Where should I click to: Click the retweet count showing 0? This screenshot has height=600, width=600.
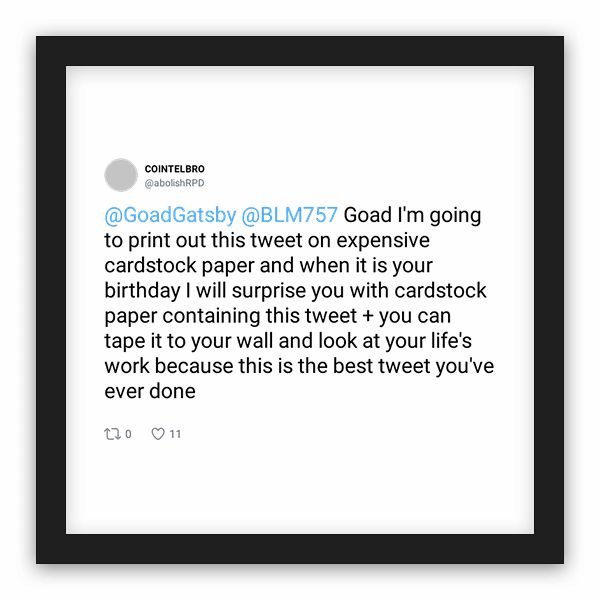pos(128,434)
